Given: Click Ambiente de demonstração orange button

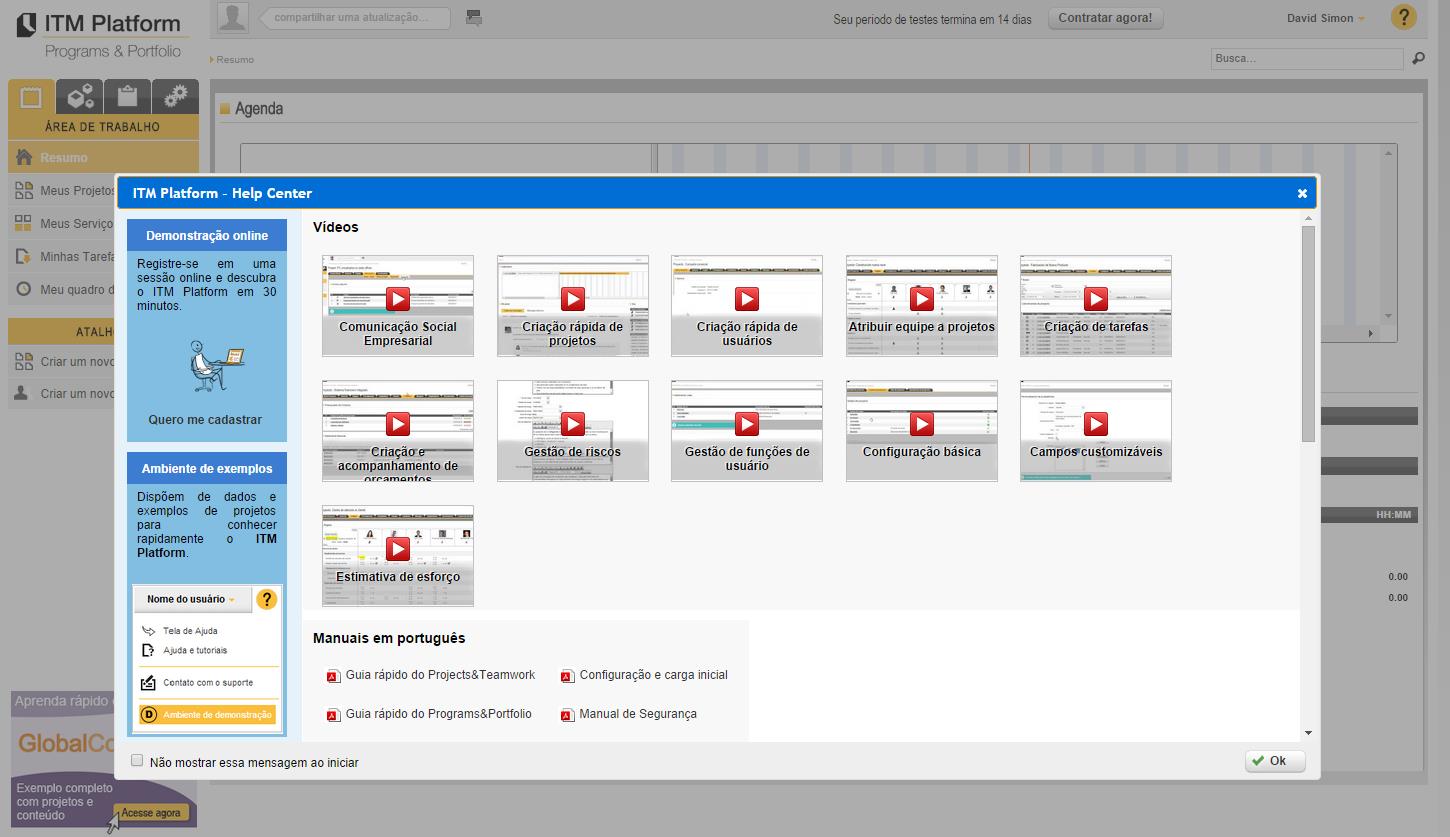Looking at the screenshot, I should point(207,715).
